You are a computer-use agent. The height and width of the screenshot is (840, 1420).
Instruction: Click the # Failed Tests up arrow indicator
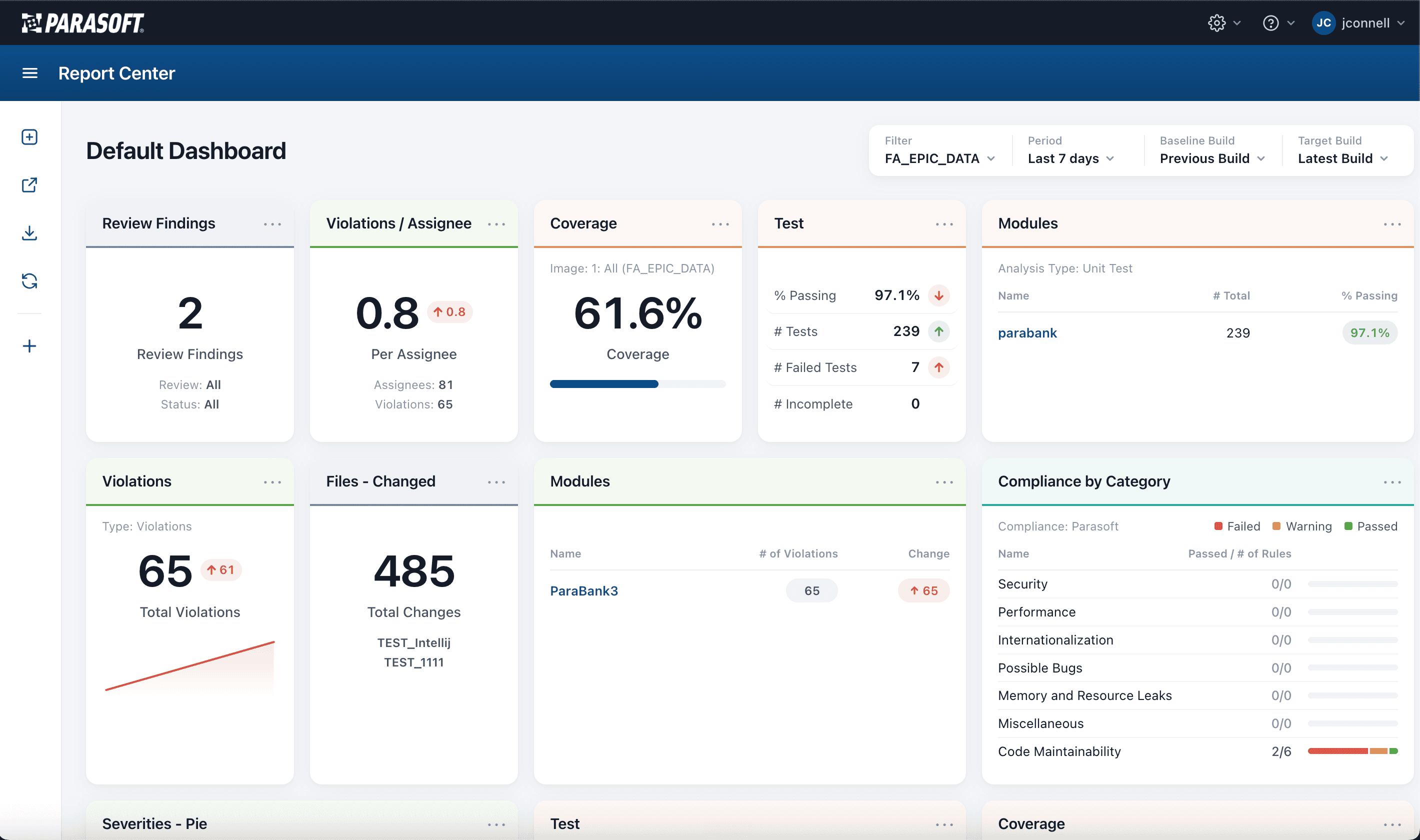pos(939,367)
